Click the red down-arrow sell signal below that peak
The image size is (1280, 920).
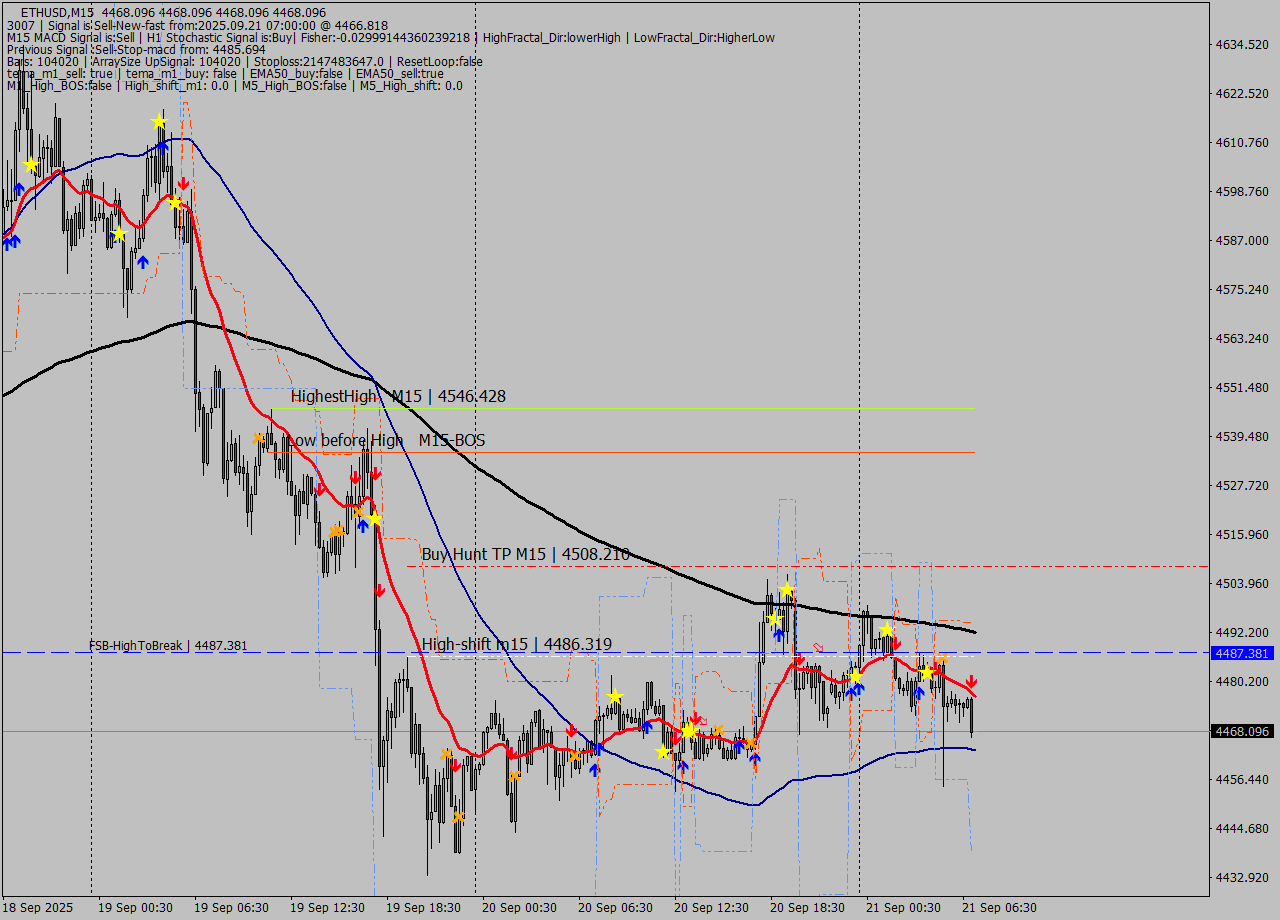[x=184, y=184]
